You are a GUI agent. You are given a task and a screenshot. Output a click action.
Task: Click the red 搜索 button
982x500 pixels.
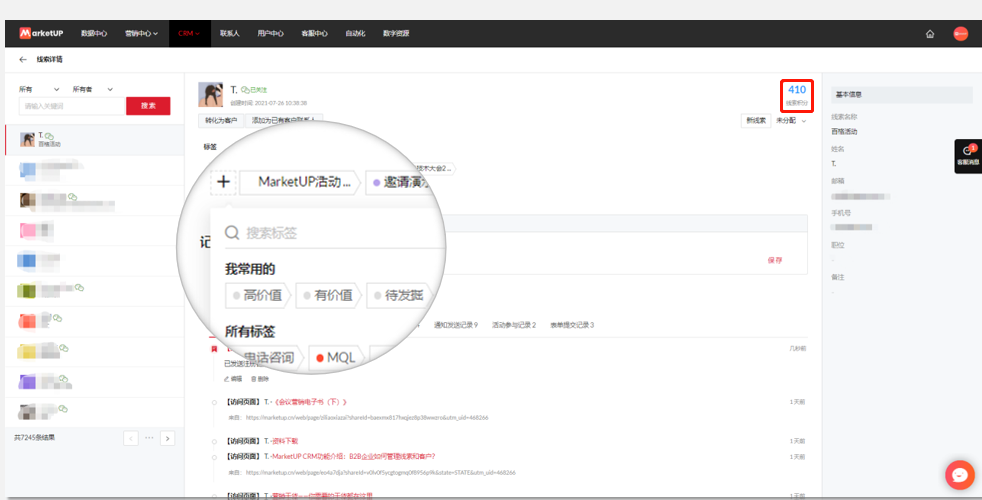(148, 106)
